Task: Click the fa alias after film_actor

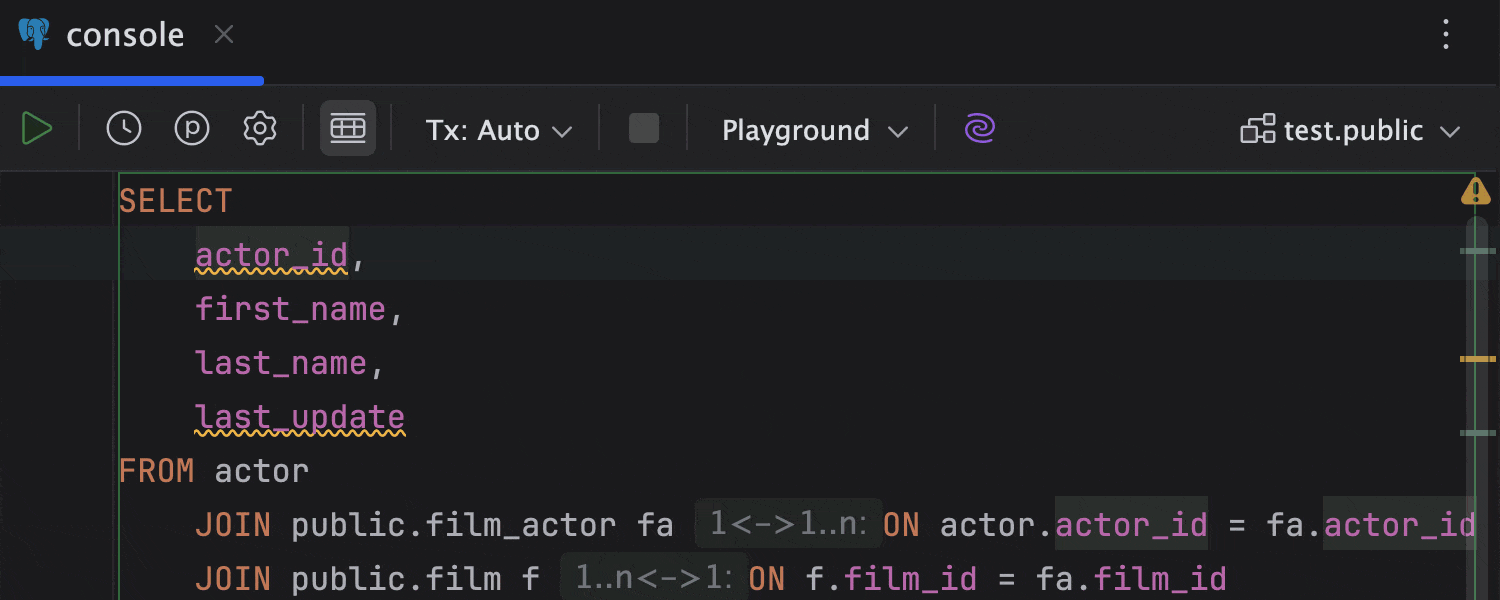Action: click(x=655, y=525)
